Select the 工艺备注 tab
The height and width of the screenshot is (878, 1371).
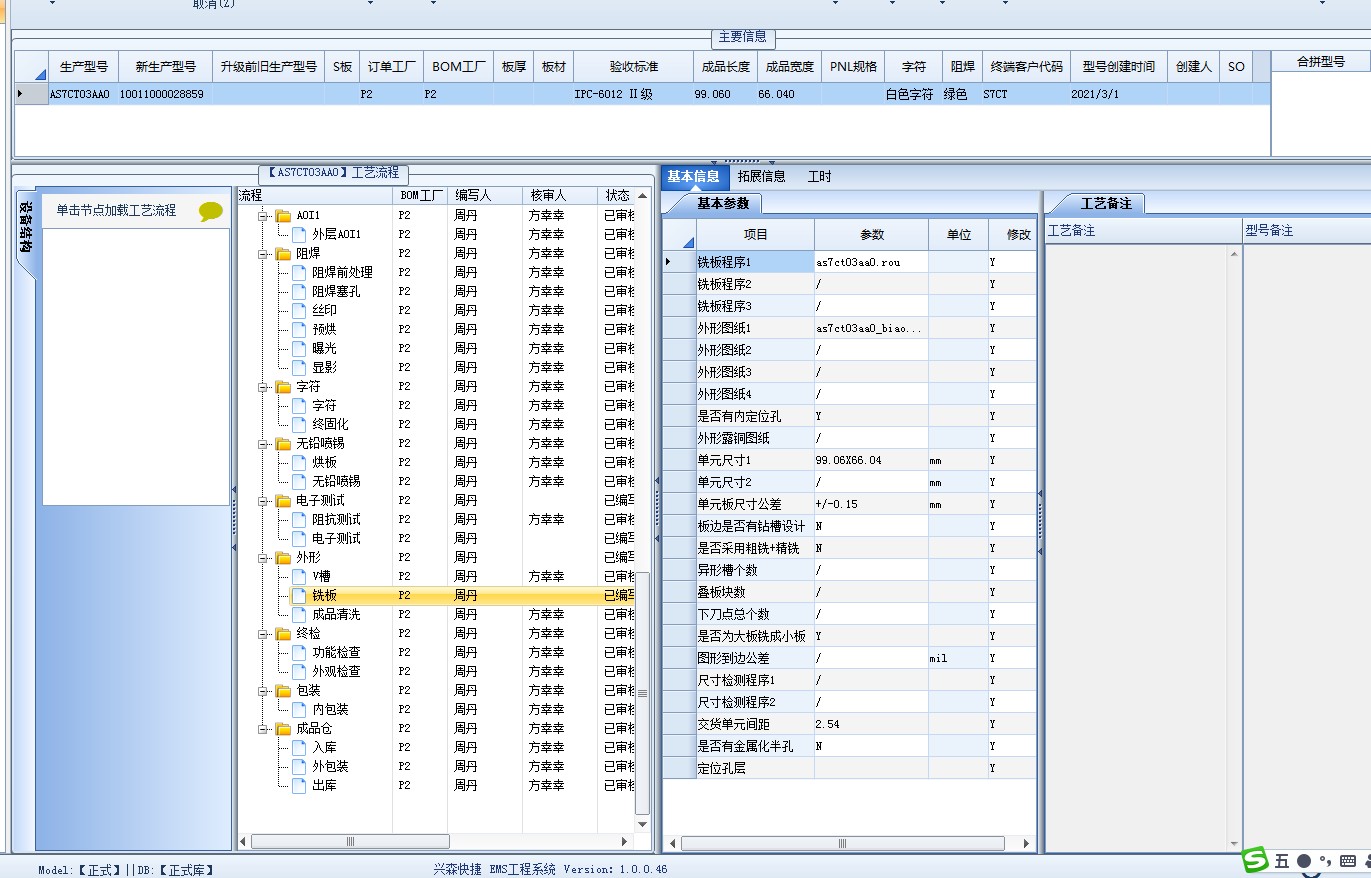(x=1106, y=204)
